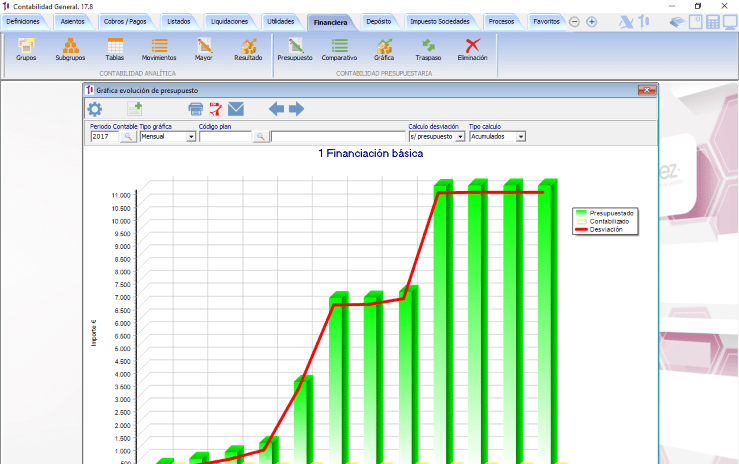
Task: Click the Código plan input field
Action: 225,137
